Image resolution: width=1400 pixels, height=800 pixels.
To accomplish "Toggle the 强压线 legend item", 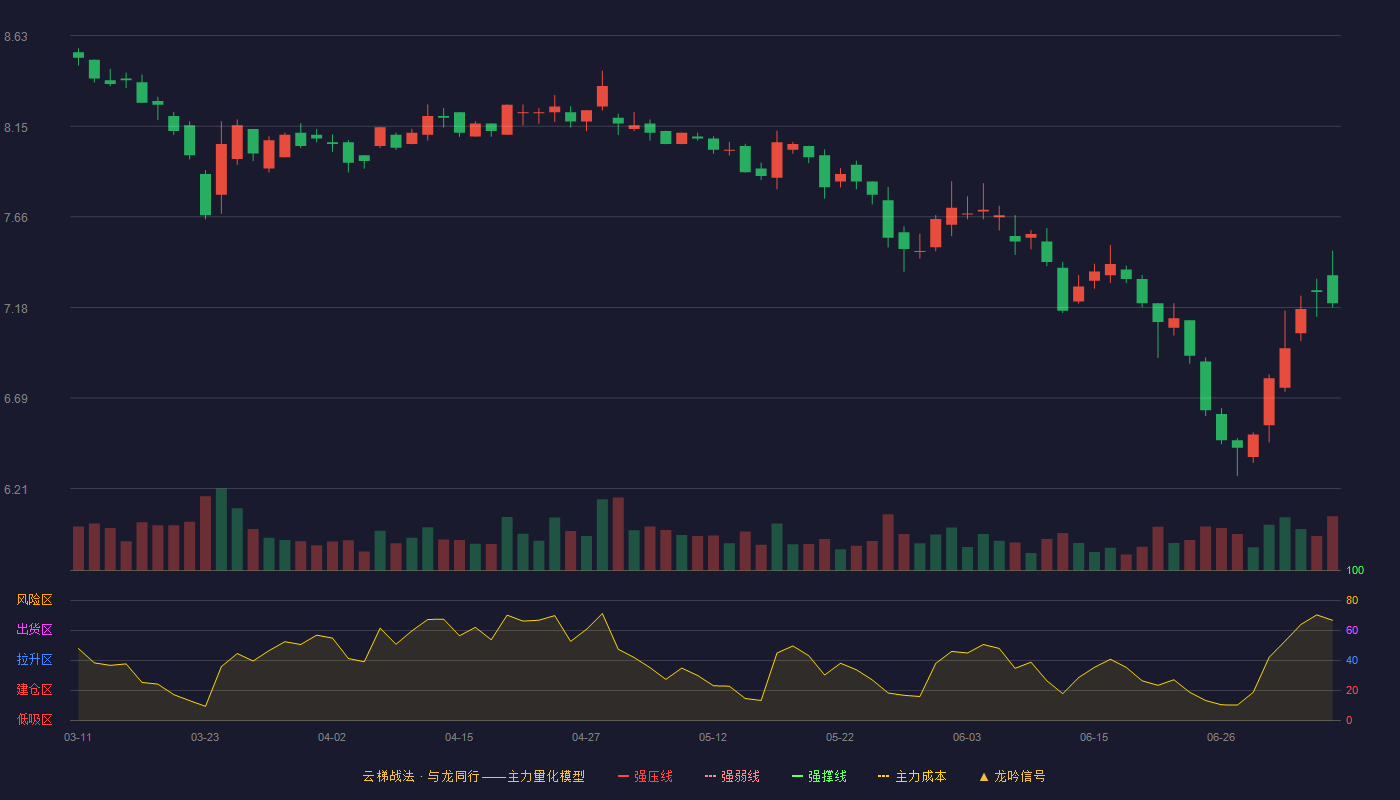I will [x=645, y=776].
